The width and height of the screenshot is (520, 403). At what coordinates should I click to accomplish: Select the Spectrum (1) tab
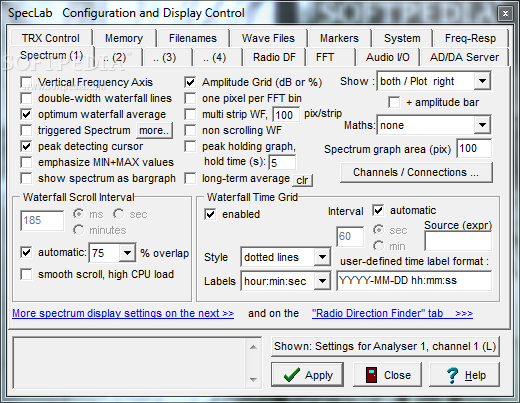(52, 55)
